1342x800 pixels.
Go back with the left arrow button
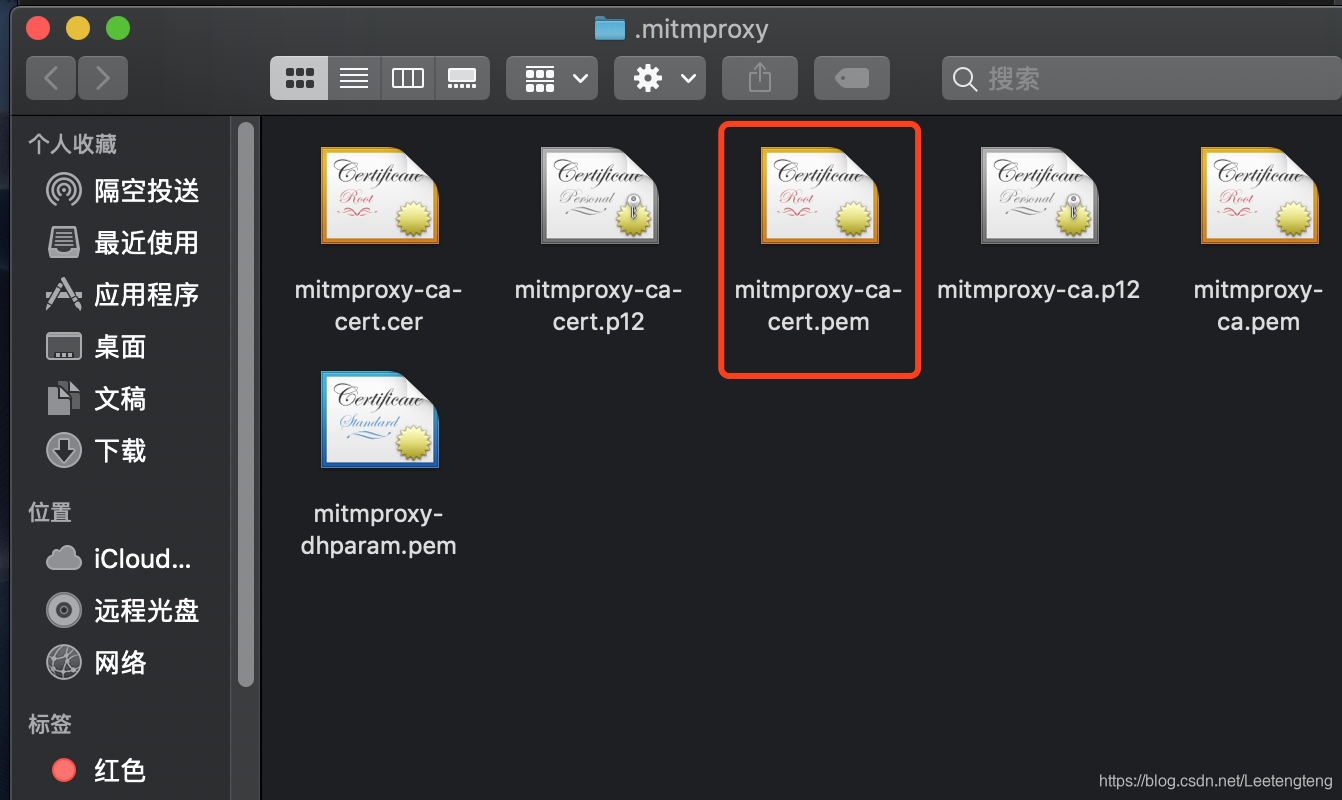click(51, 78)
